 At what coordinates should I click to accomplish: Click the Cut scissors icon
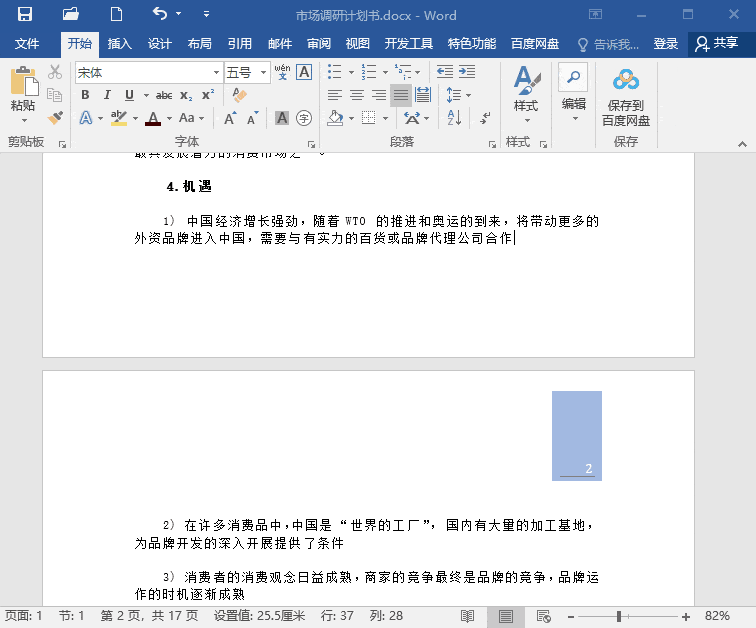pos(55,72)
